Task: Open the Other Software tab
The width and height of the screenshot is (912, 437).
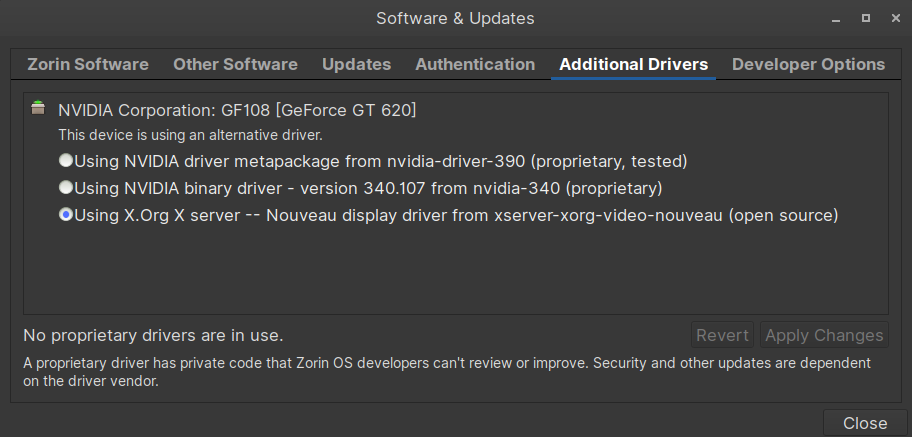Action: pos(235,64)
